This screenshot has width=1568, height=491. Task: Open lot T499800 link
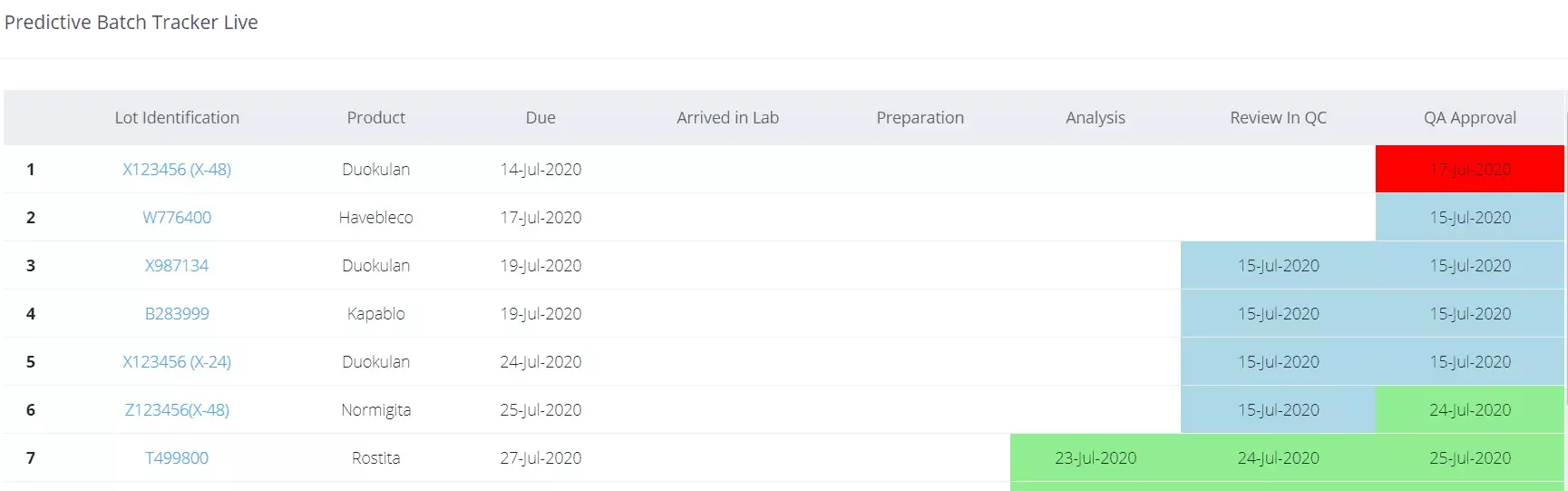[177, 458]
